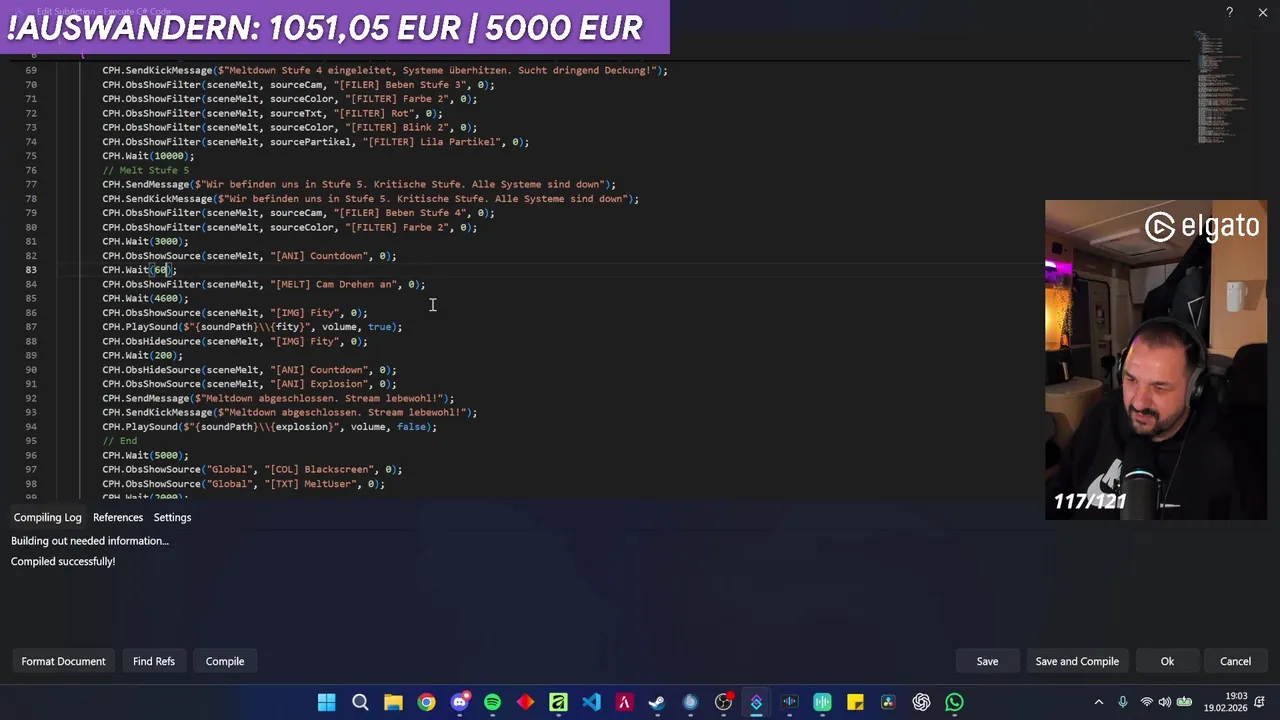
Task: Click the battery tray icon
Action: 1185,702
